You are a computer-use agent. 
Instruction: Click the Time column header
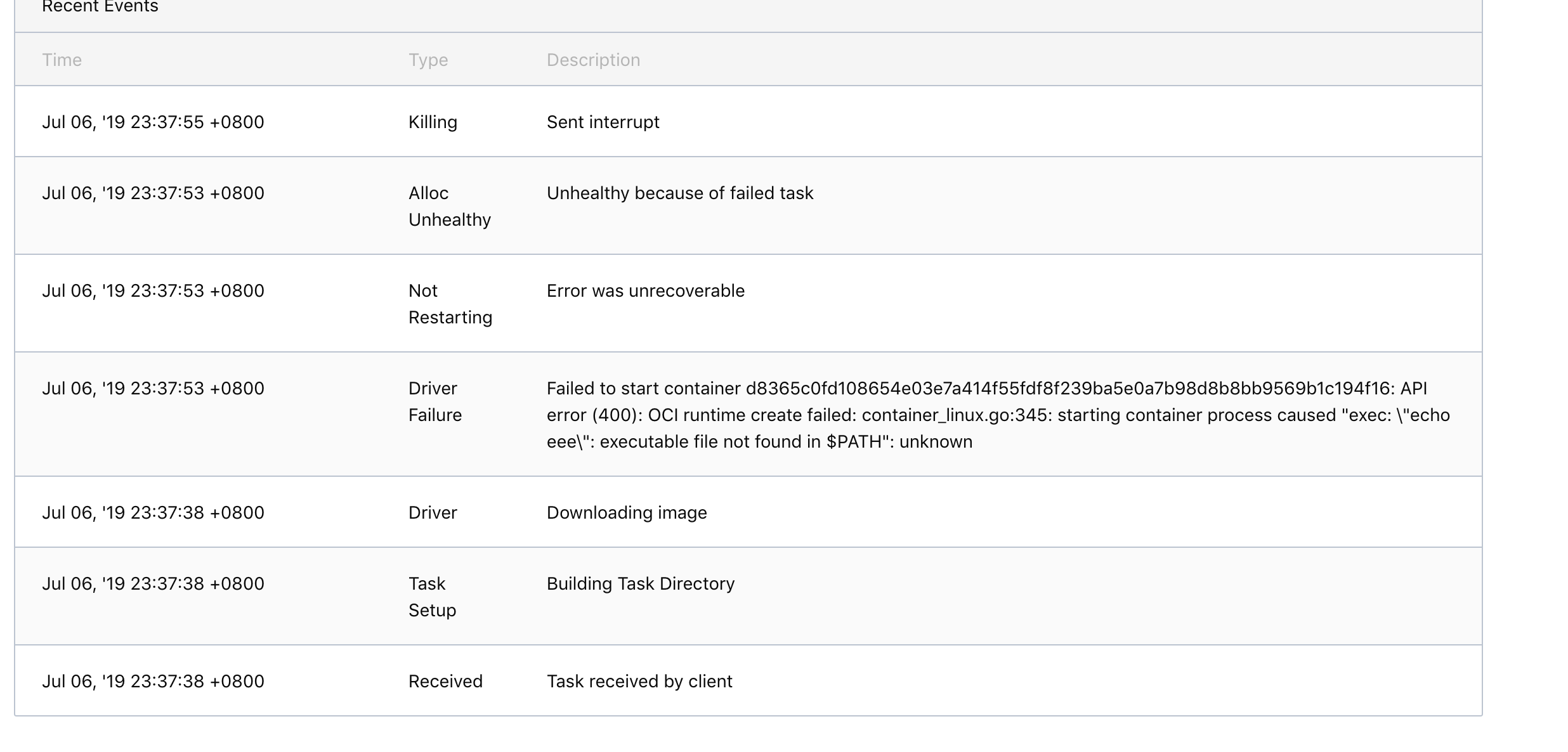point(62,60)
